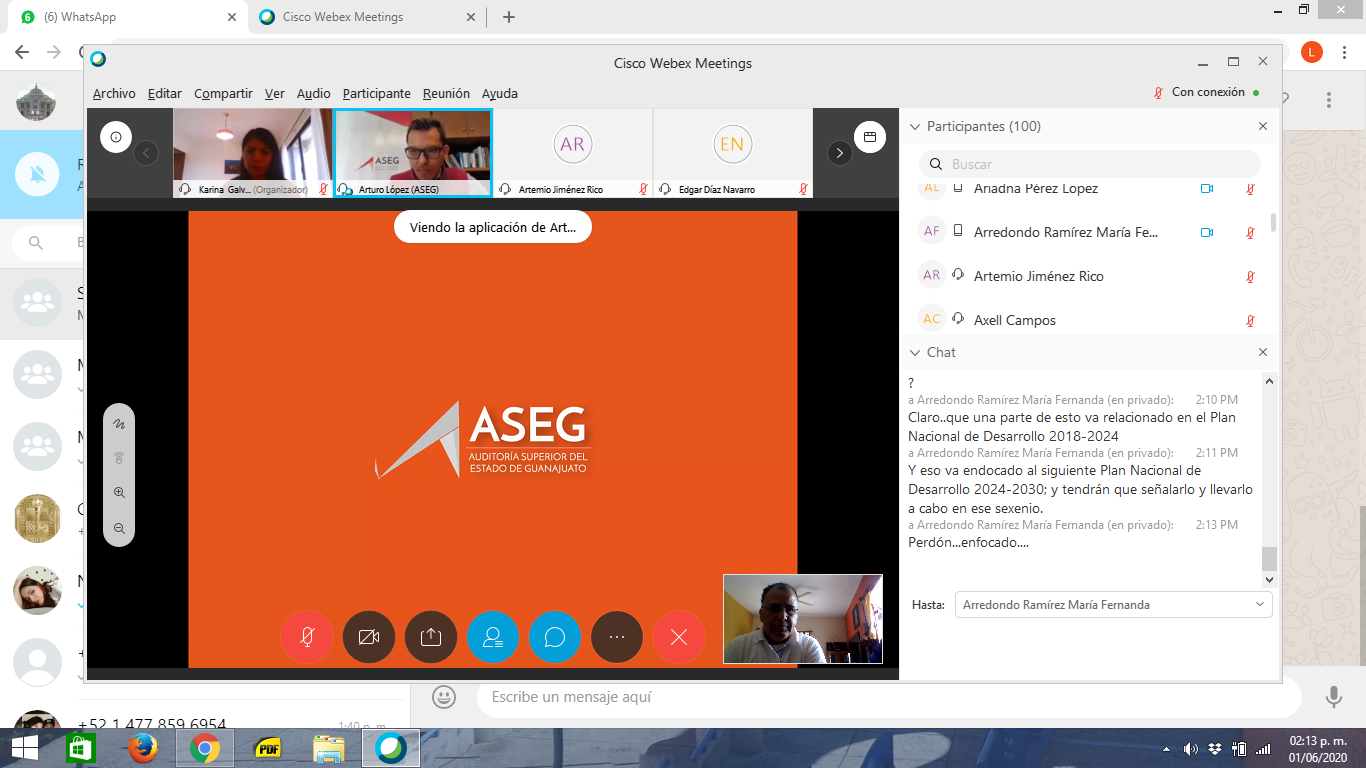Image resolution: width=1366 pixels, height=768 pixels.
Task: Open the Reunión menu
Action: pos(446,93)
